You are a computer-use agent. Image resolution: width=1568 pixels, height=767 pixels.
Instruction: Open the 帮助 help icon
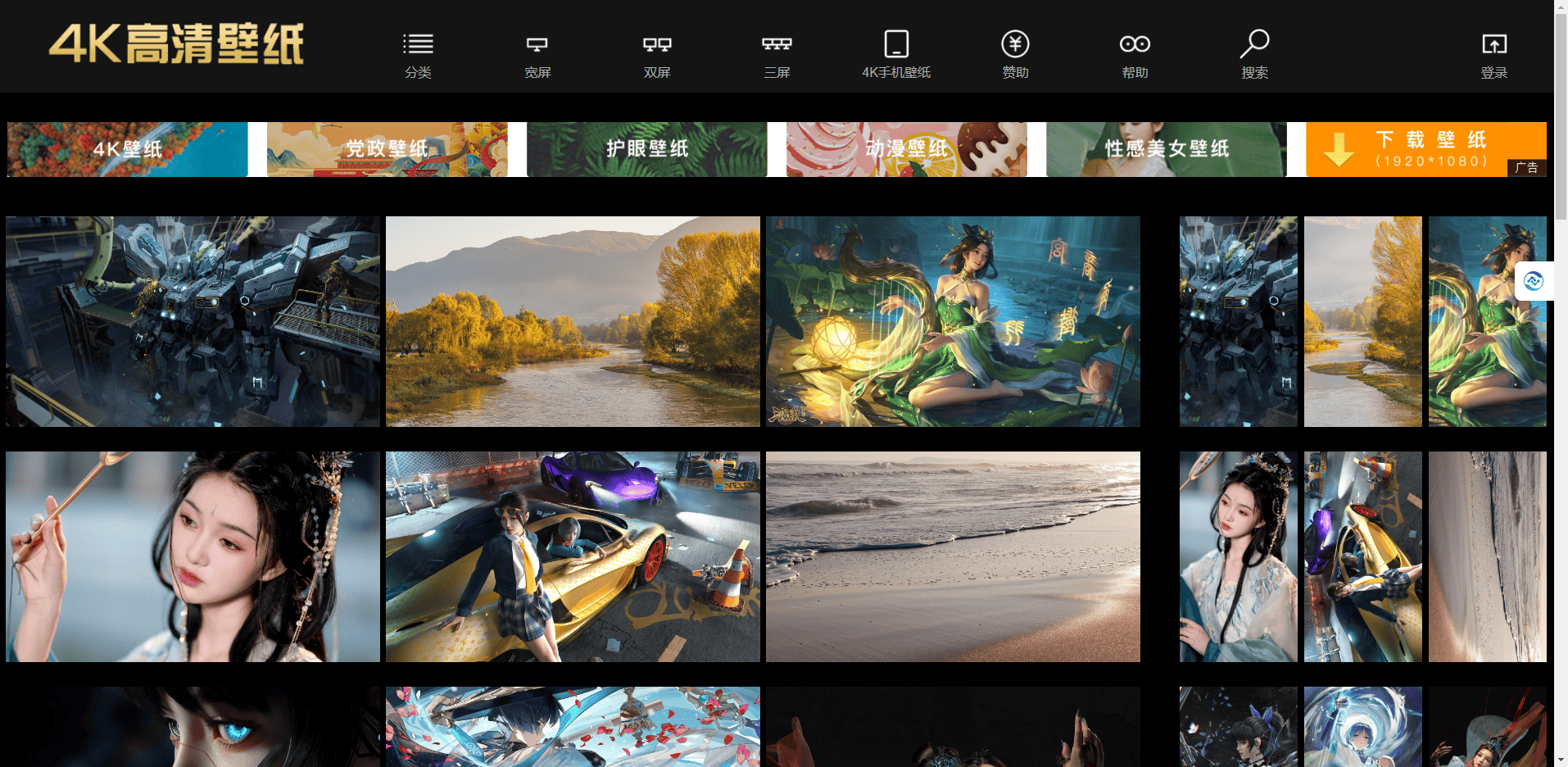pyautogui.click(x=1135, y=45)
